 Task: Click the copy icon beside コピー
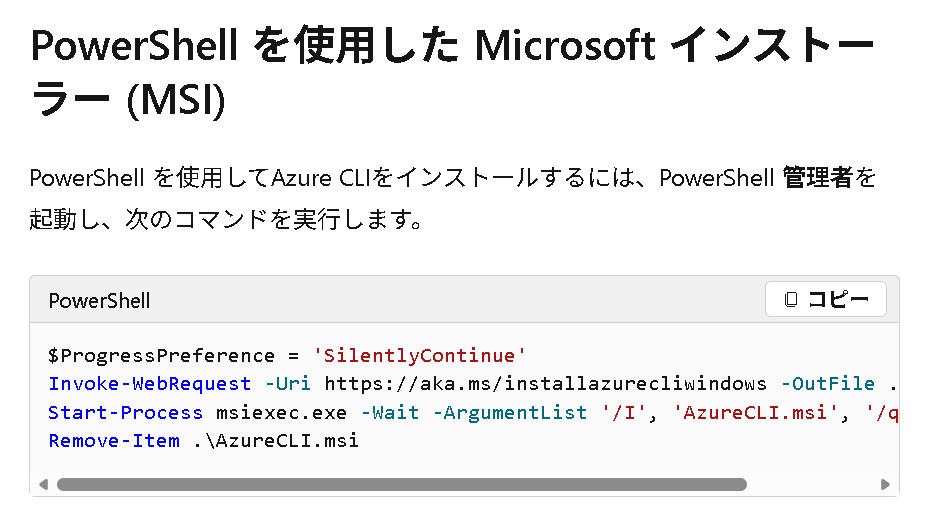click(791, 299)
